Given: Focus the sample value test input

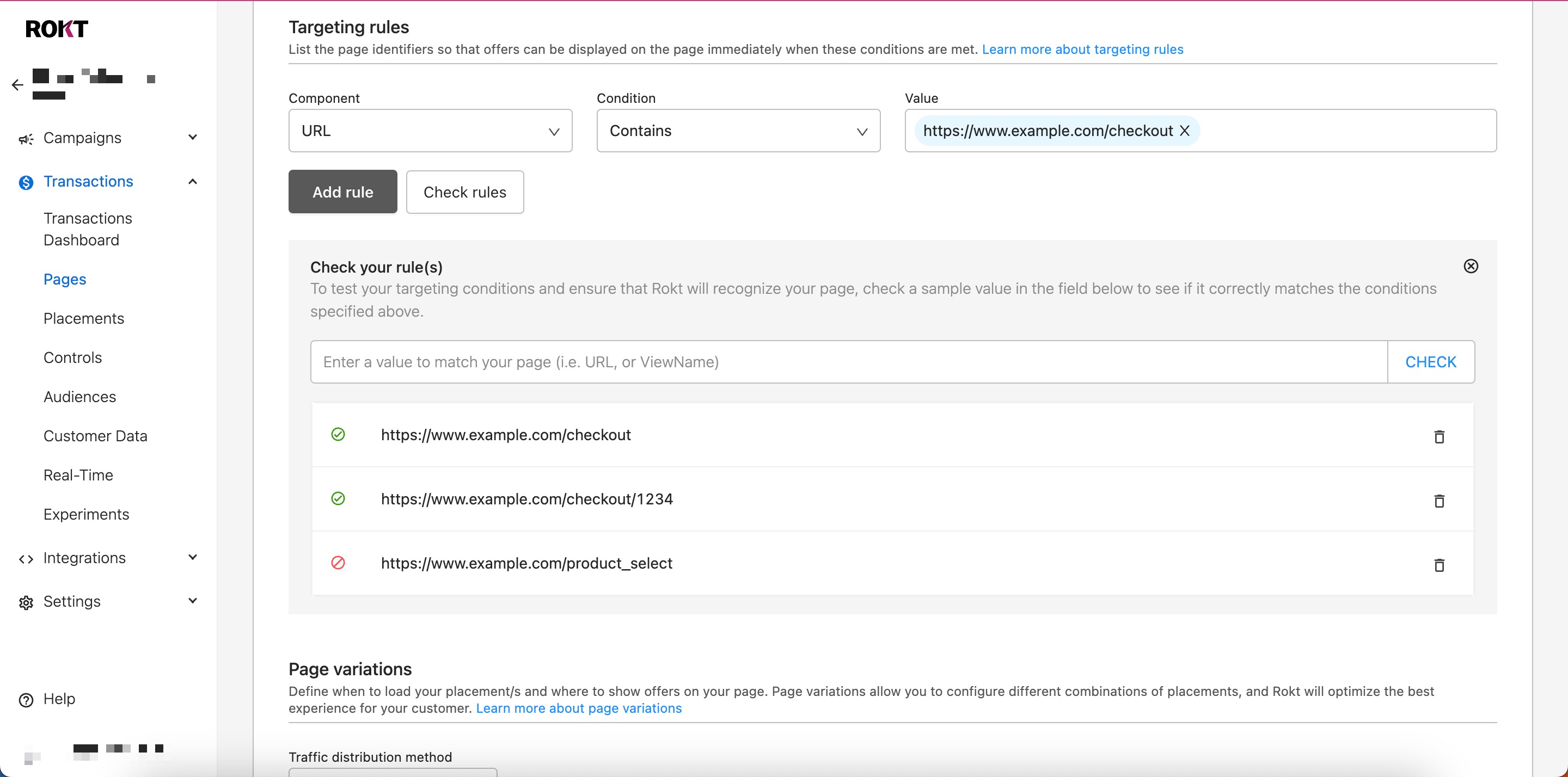Looking at the screenshot, I should click(x=849, y=361).
